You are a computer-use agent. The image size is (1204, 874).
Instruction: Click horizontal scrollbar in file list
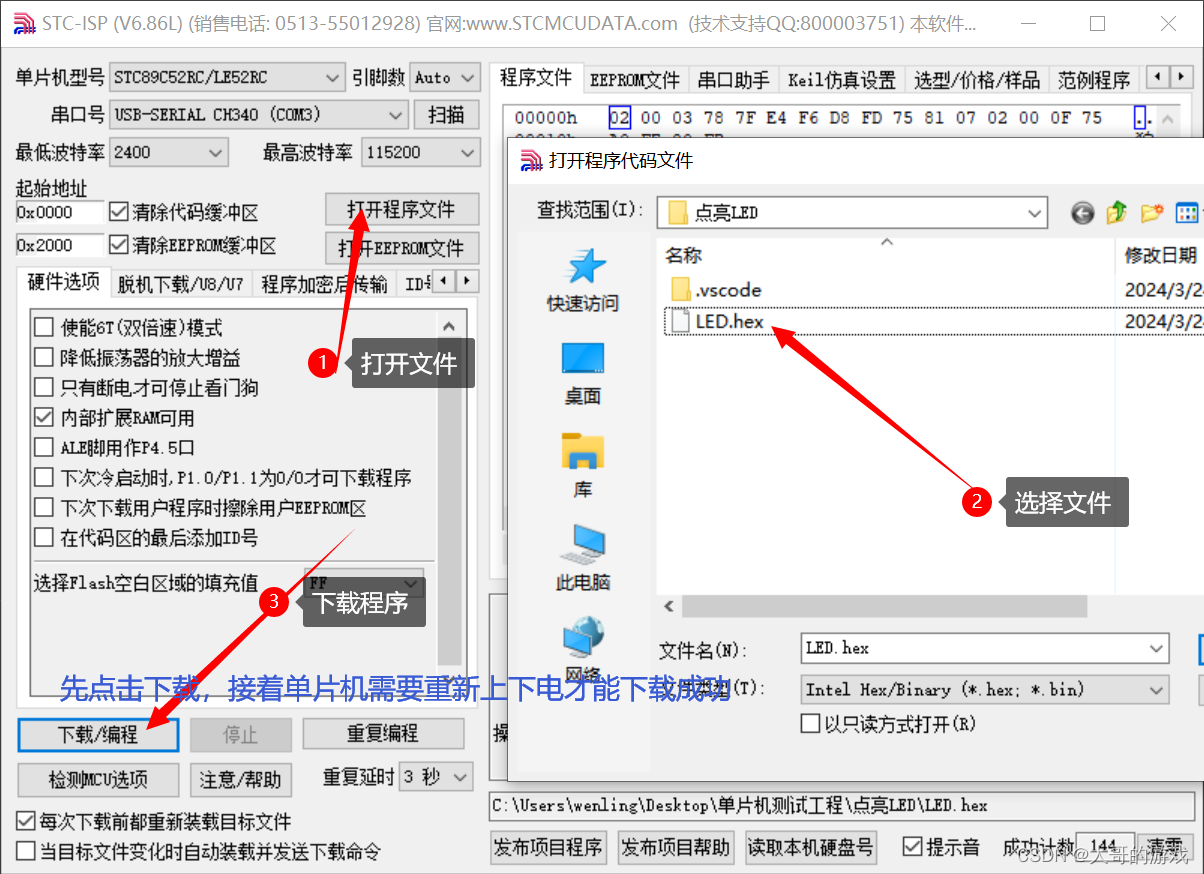884,606
